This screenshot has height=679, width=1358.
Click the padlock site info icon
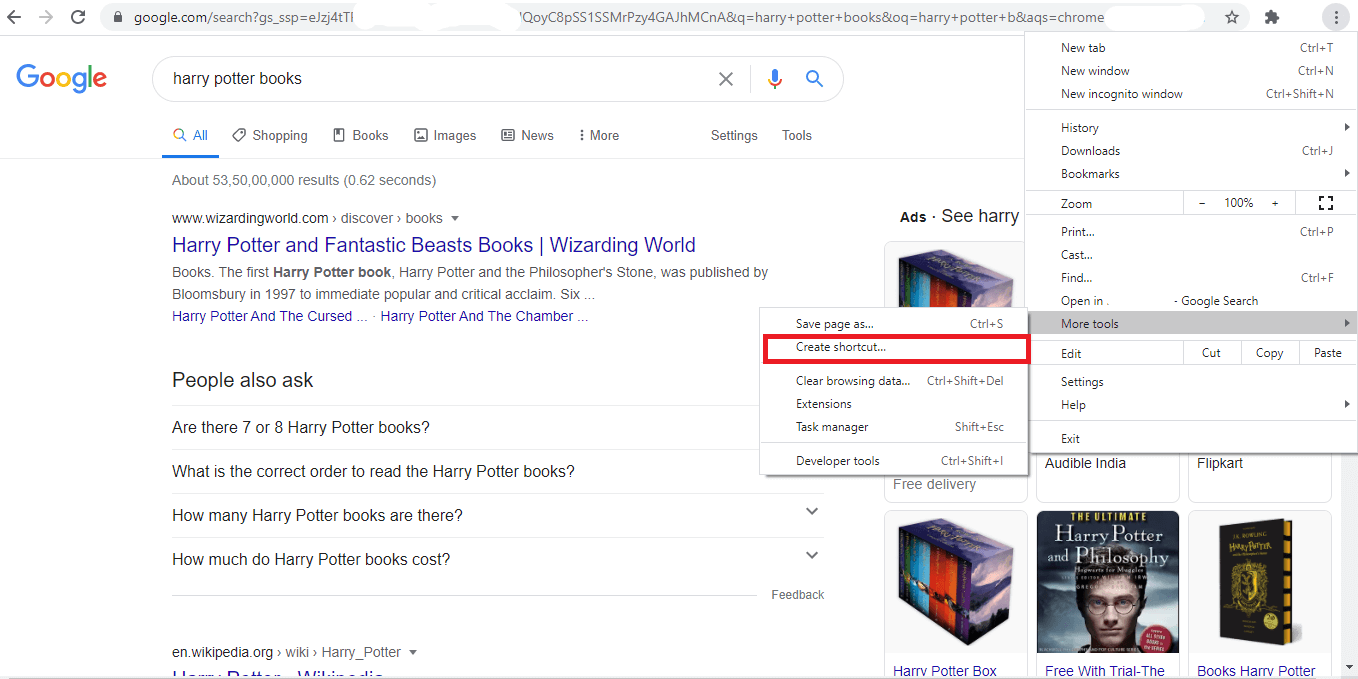[117, 17]
